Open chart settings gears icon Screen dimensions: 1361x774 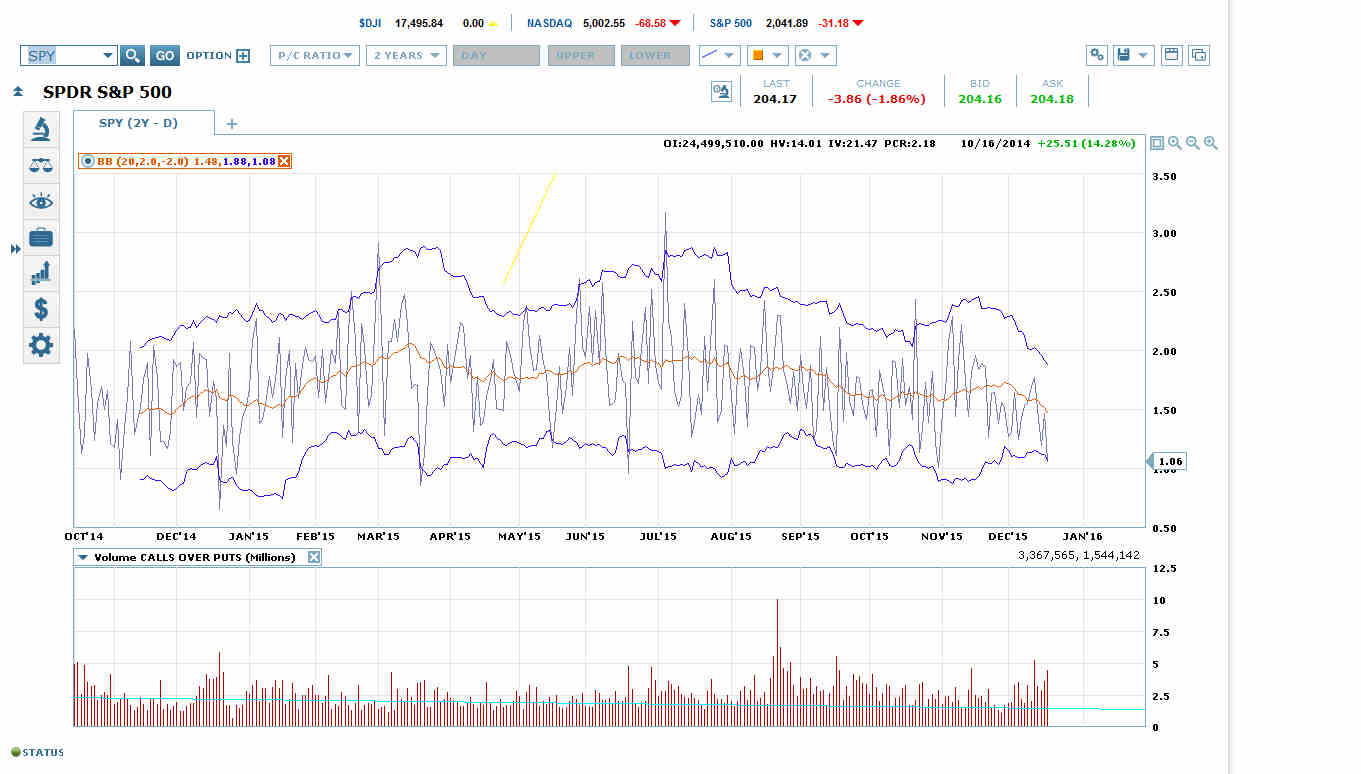pos(1097,55)
